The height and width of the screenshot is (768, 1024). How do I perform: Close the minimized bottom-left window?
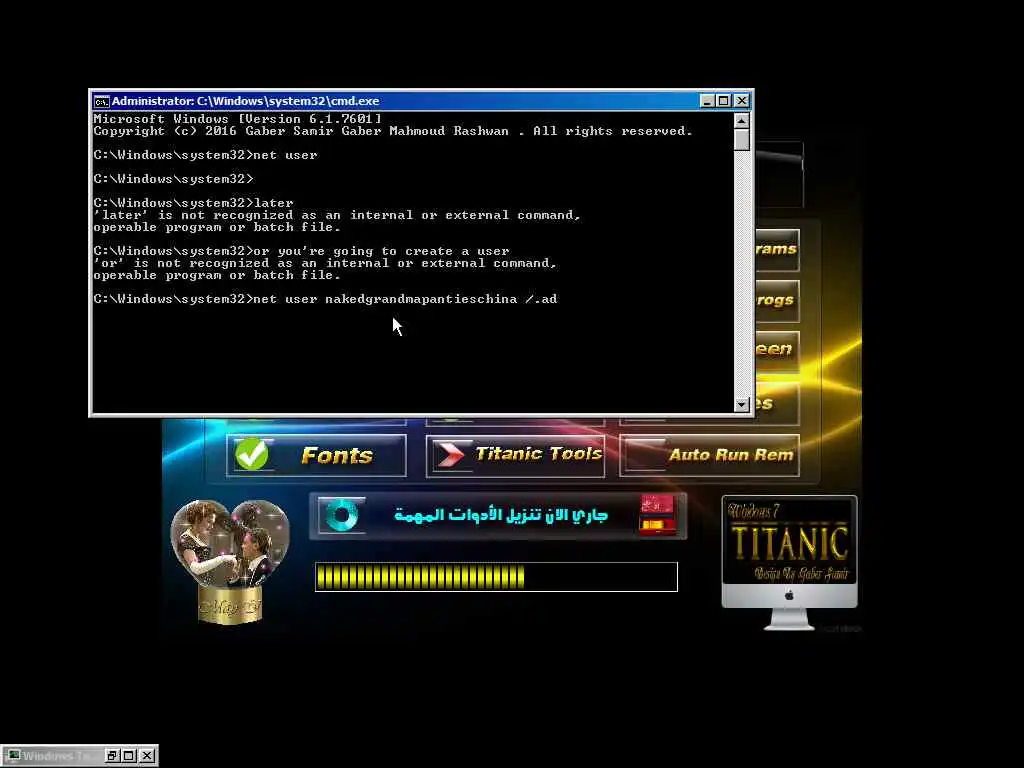(x=148, y=756)
